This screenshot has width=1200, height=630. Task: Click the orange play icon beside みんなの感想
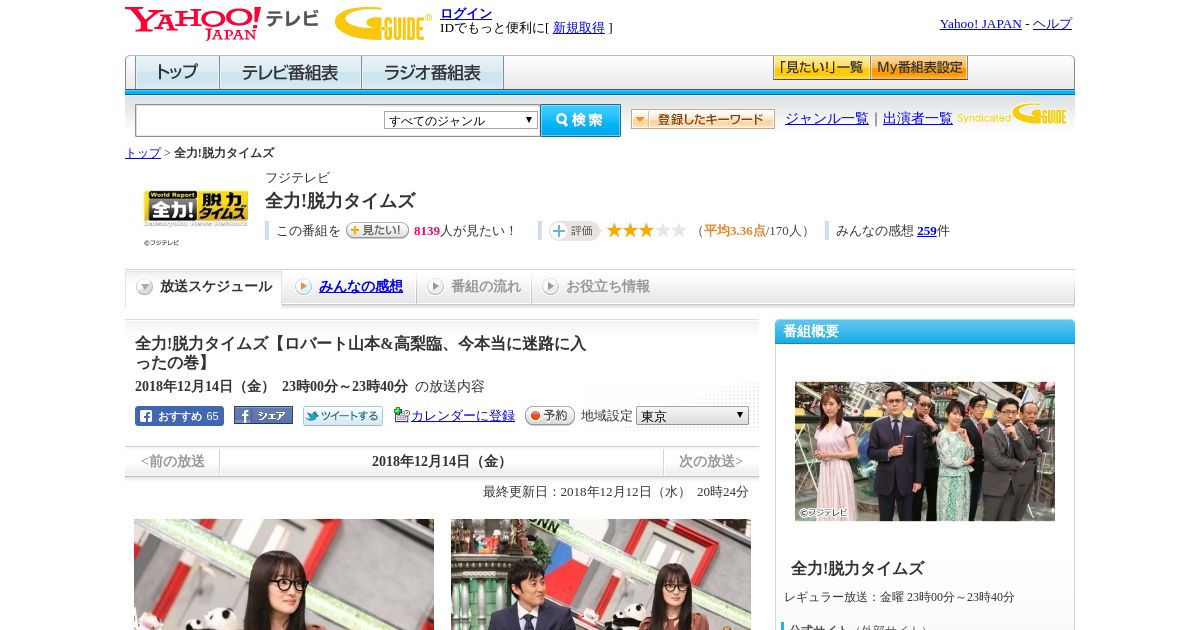tap(303, 287)
